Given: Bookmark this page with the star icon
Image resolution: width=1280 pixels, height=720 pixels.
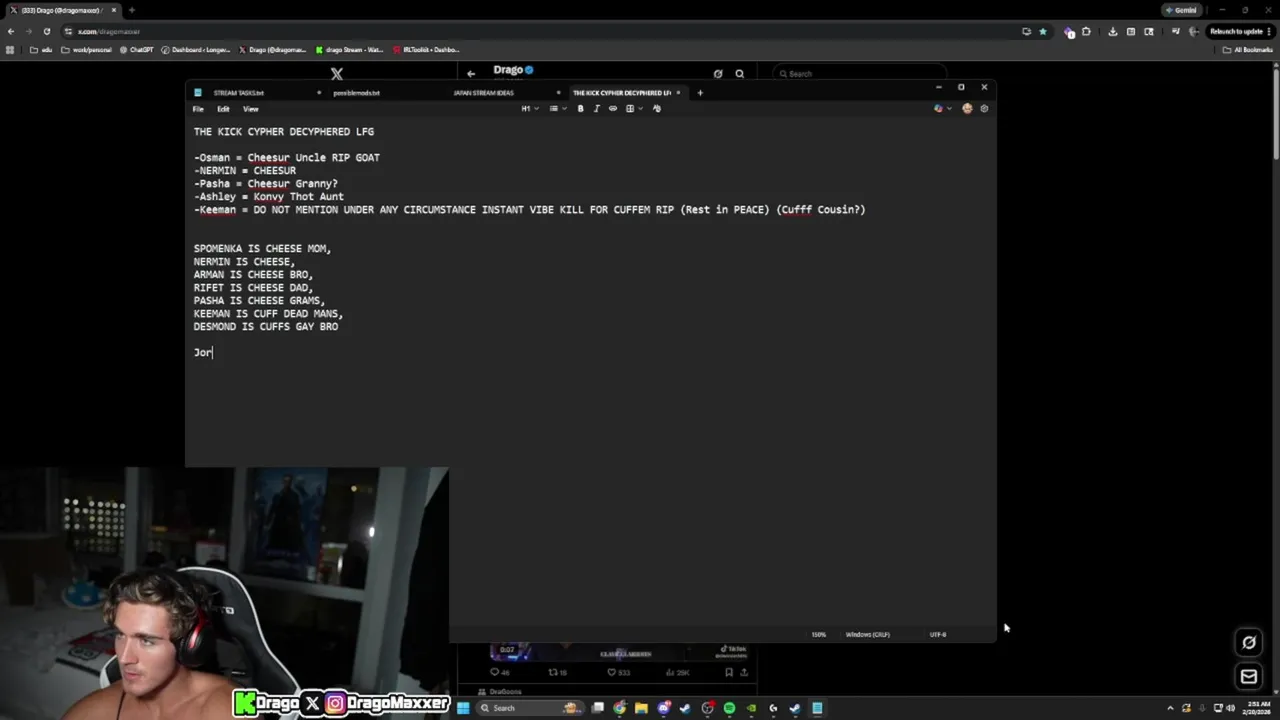Looking at the screenshot, I should tap(1043, 31).
